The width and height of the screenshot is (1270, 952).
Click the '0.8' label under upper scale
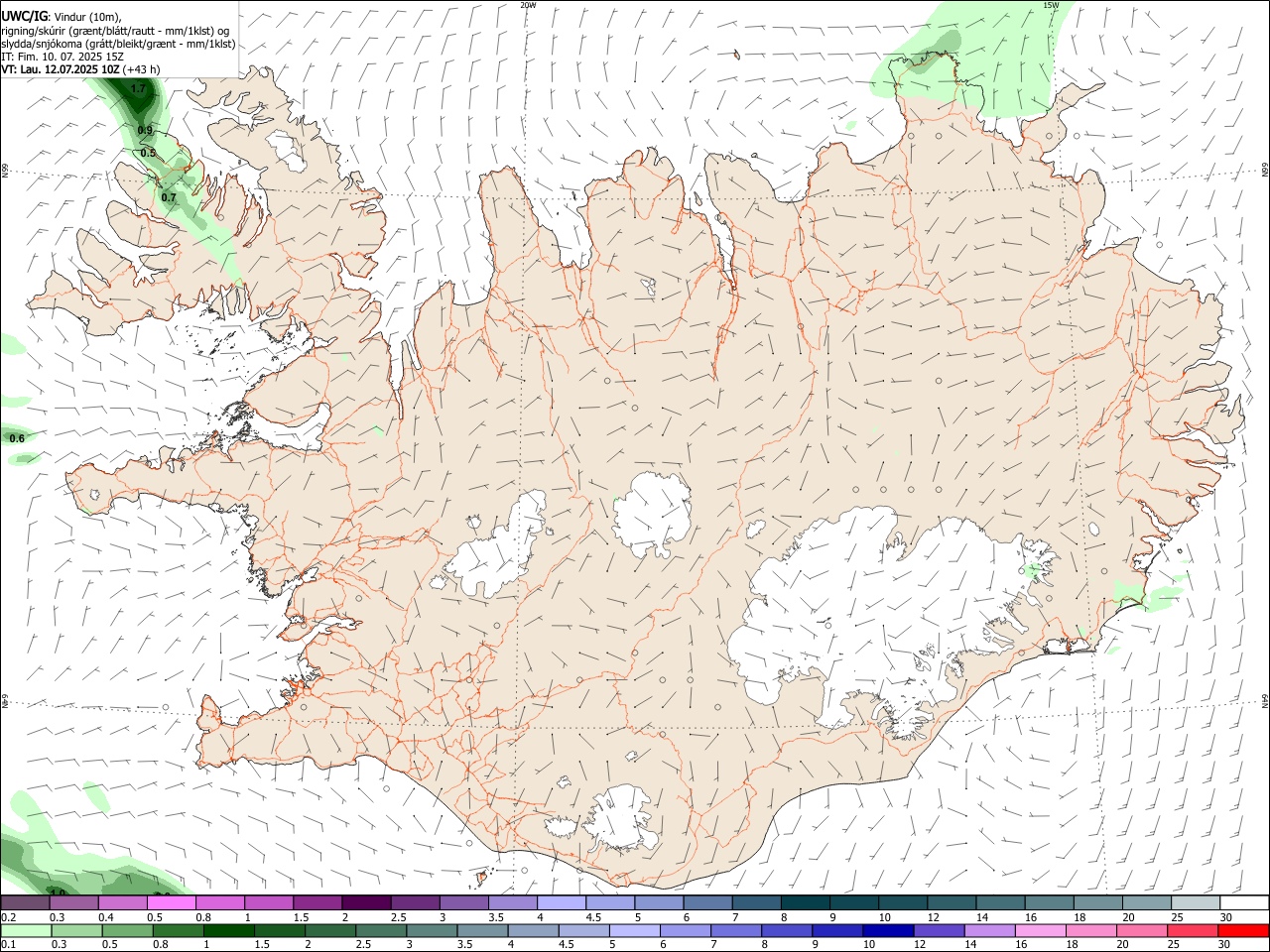point(203,917)
